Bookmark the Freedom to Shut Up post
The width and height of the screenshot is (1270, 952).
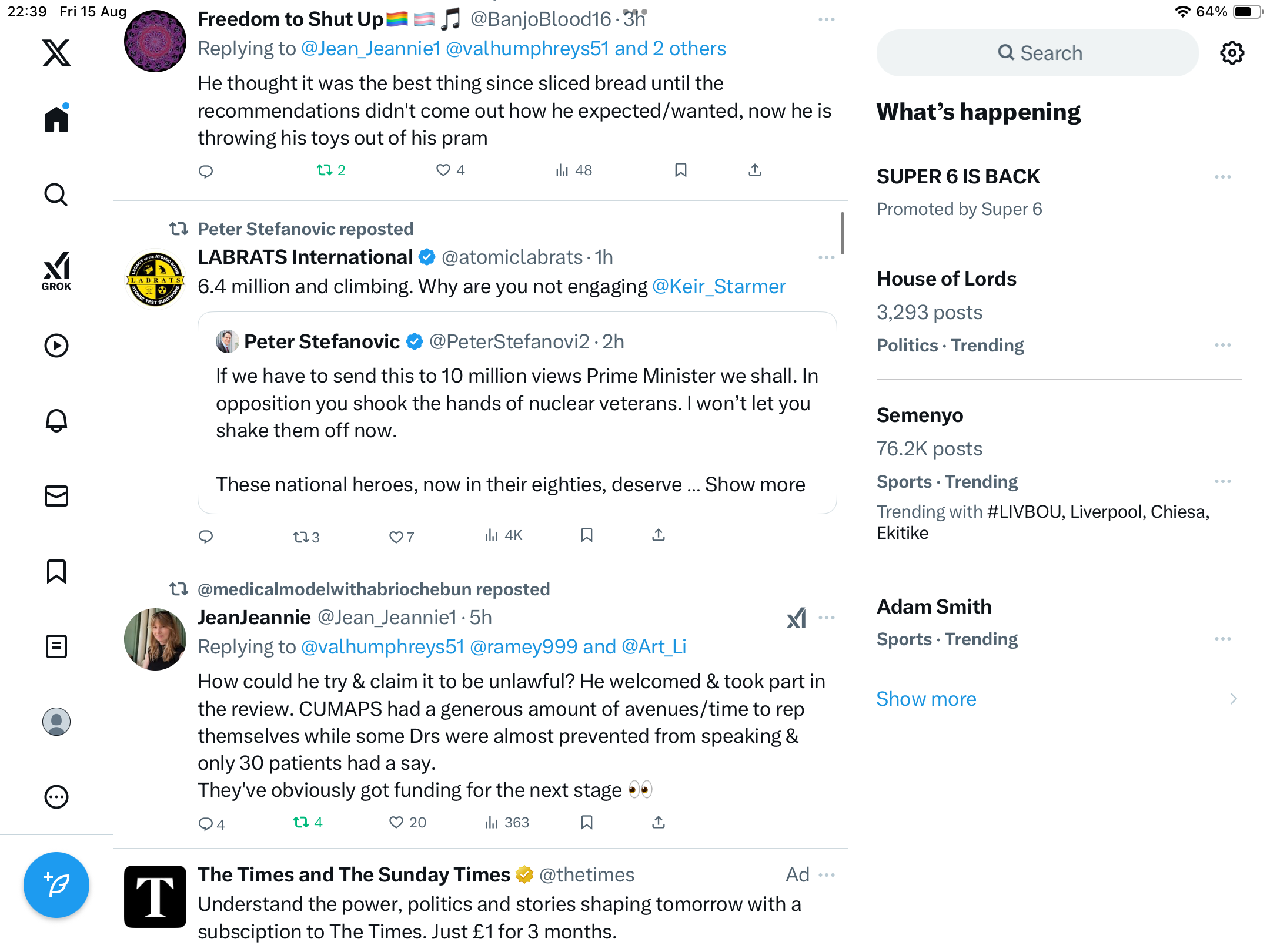[680, 170]
